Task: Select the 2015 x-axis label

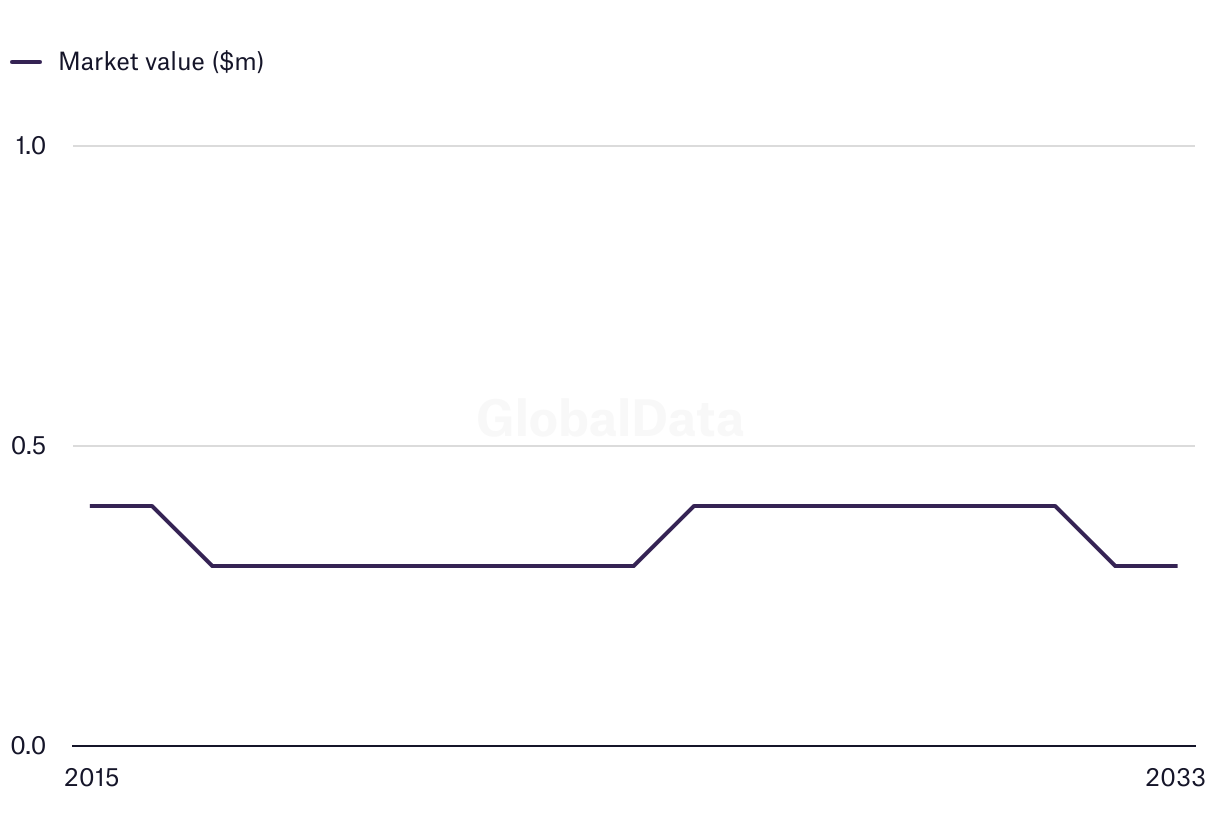Action: pyautogui.click(x=91, y=778)
